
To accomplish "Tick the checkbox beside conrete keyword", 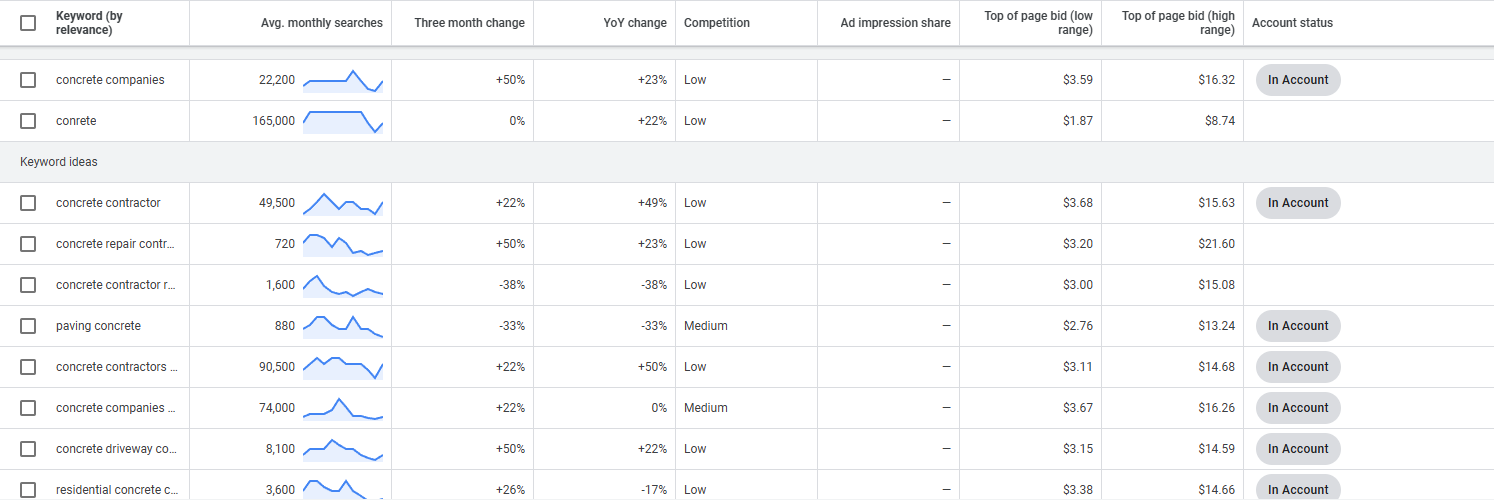I will click(x=28, y=121).
